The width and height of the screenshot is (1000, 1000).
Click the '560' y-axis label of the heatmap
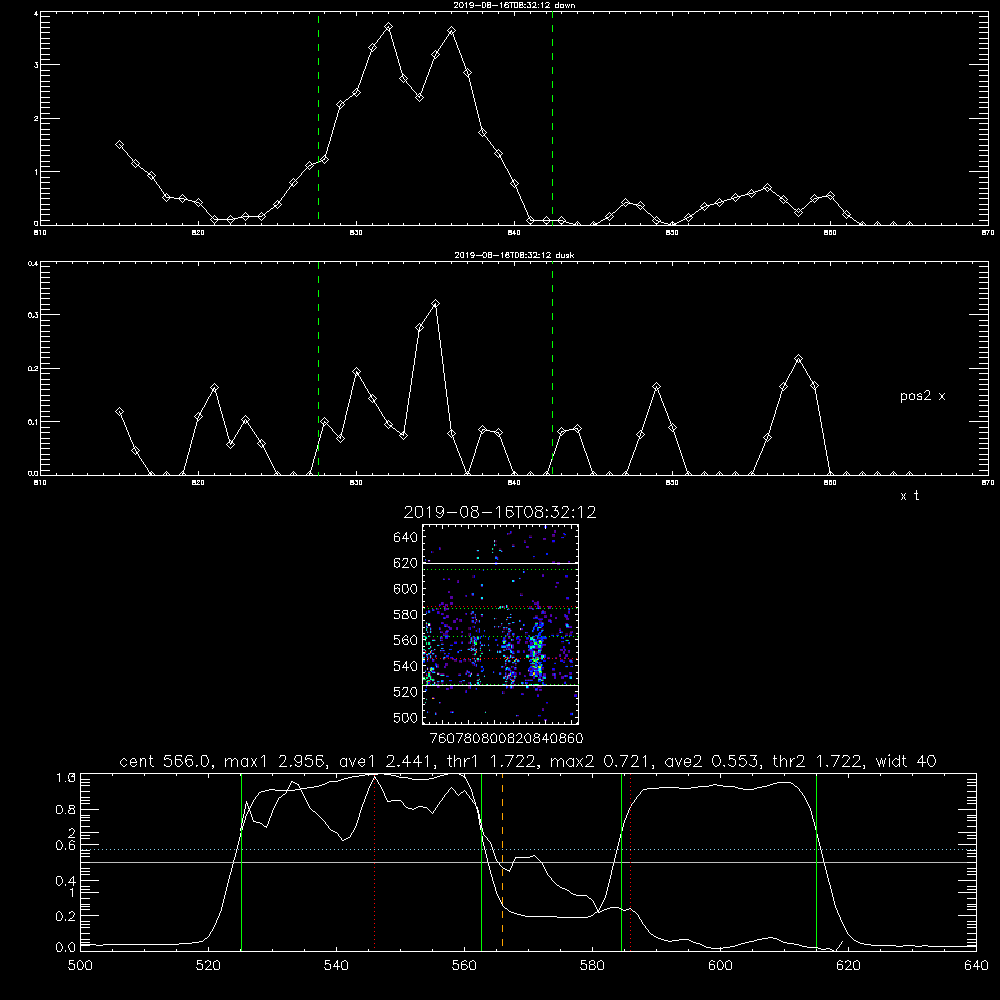click(406, 640)
